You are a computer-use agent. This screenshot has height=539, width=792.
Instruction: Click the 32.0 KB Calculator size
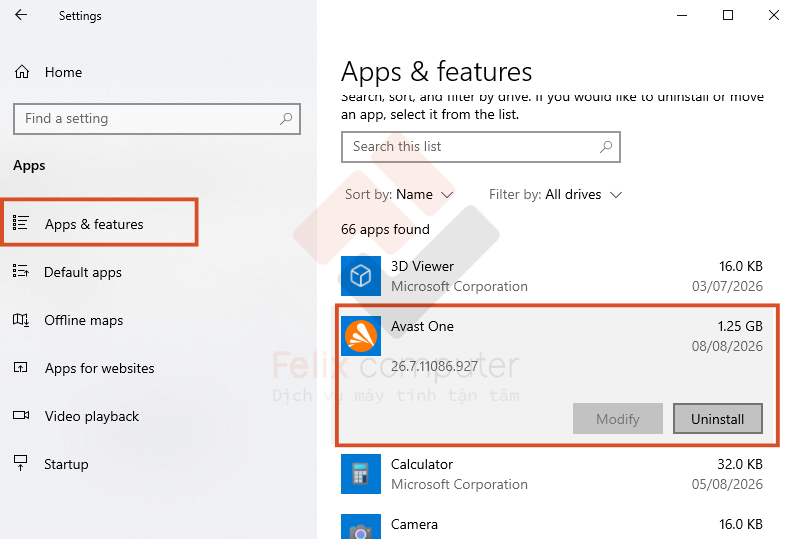pos(740,464)
